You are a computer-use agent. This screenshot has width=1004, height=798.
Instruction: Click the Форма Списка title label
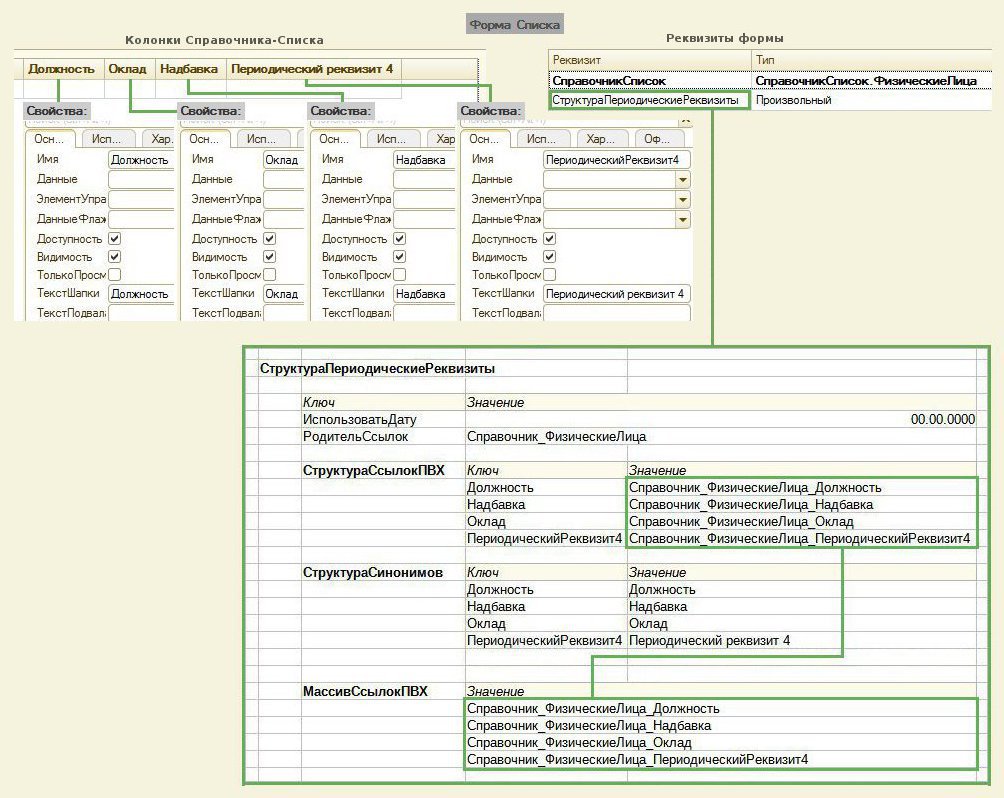[515, 24]
